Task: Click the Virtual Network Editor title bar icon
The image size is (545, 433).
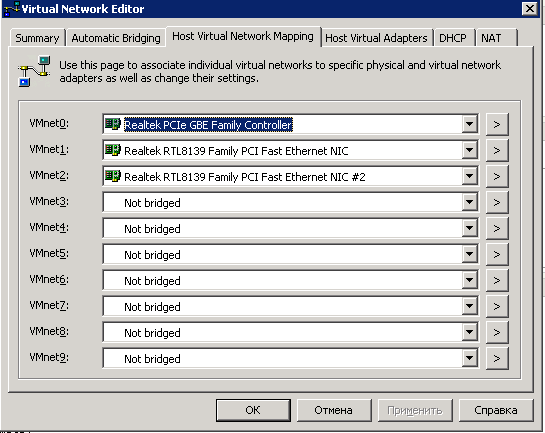Action: pos(11,9)
